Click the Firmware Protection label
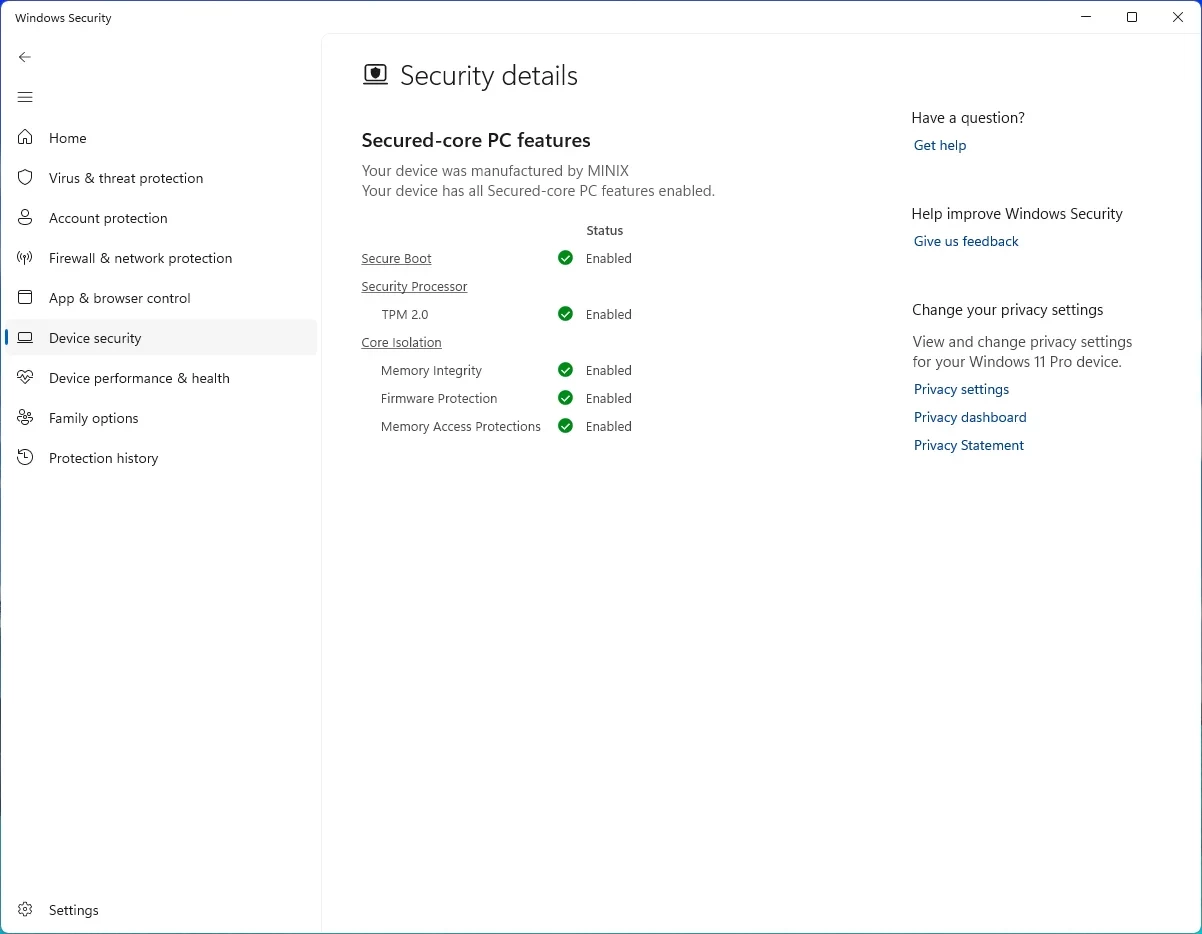This screenshot has width=1202, height=934. [439, 398]
